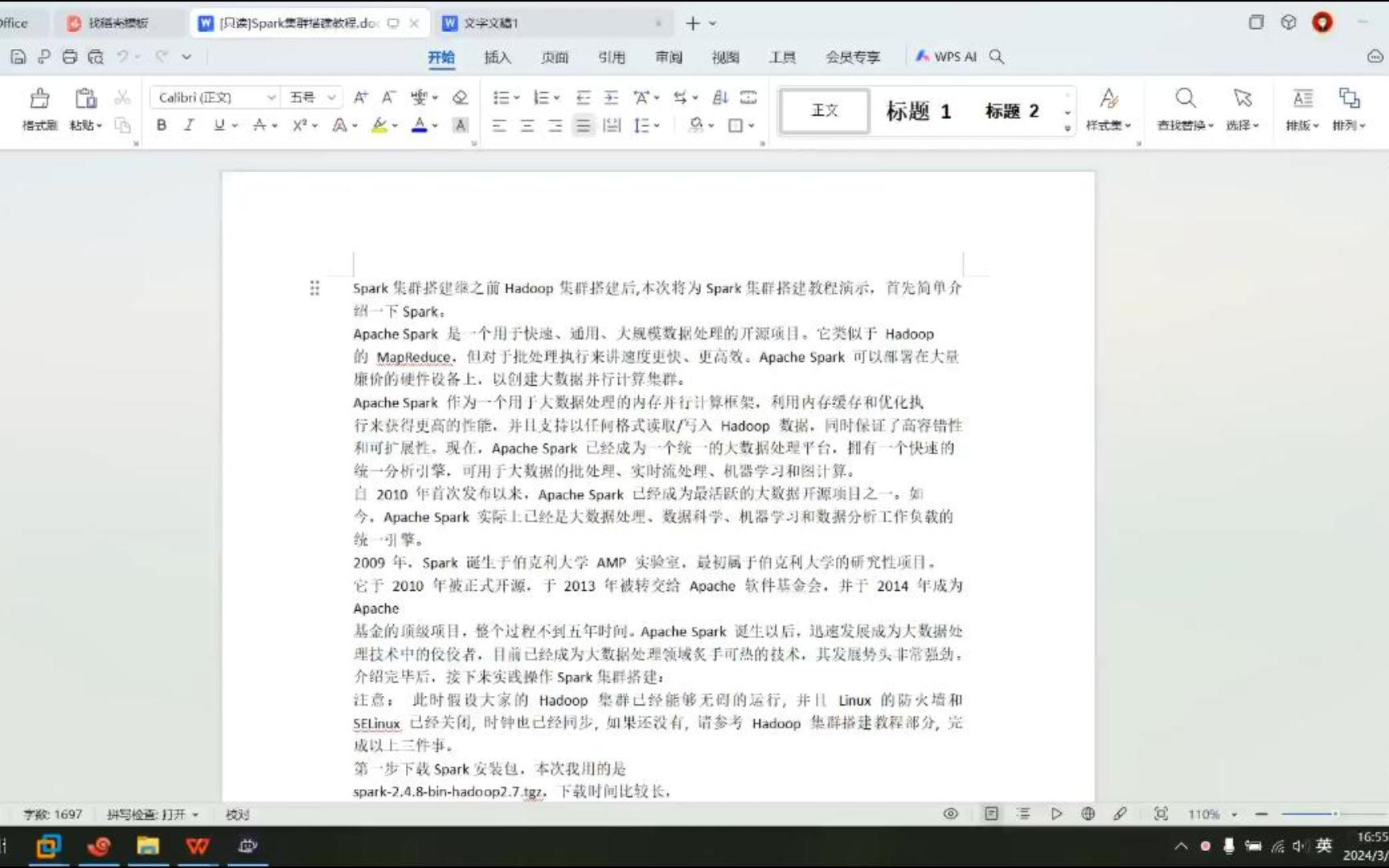Image resolution: width=1389 pixels, height=868 pixels.
Task: Click the WPS AI button
Action: point(945,56)
